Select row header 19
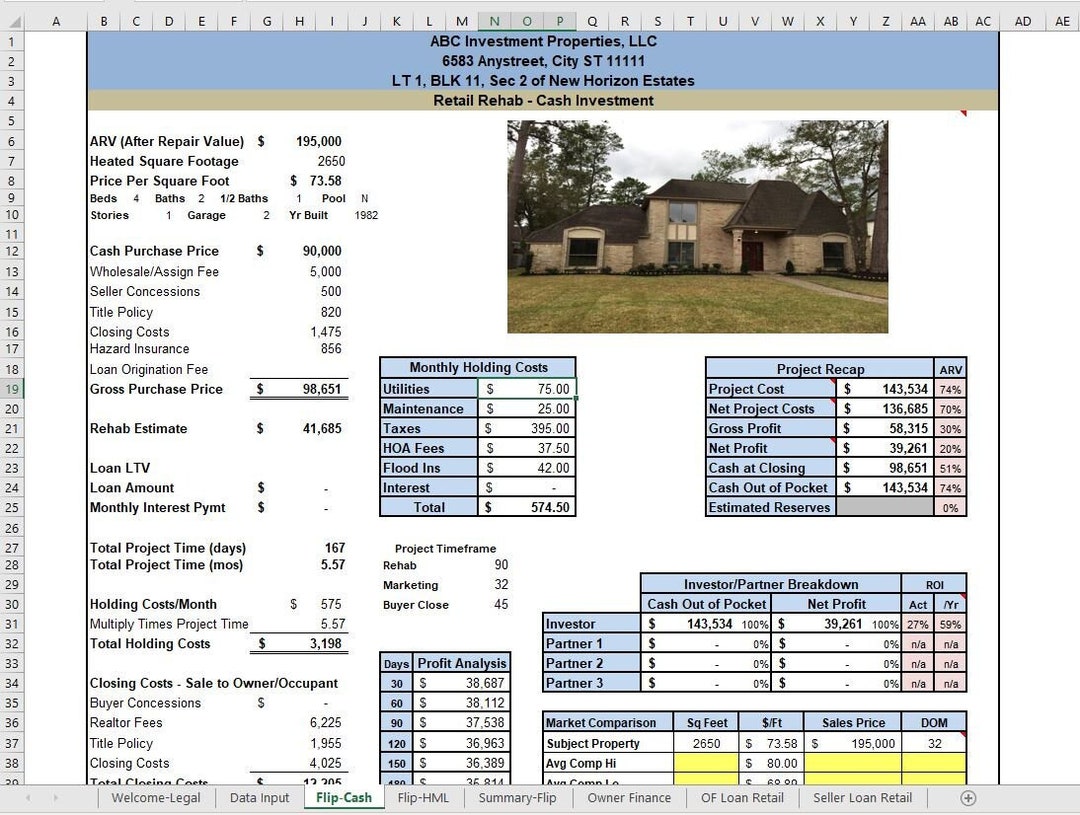This screenshot has height=815, width=1080. (11, 389)
